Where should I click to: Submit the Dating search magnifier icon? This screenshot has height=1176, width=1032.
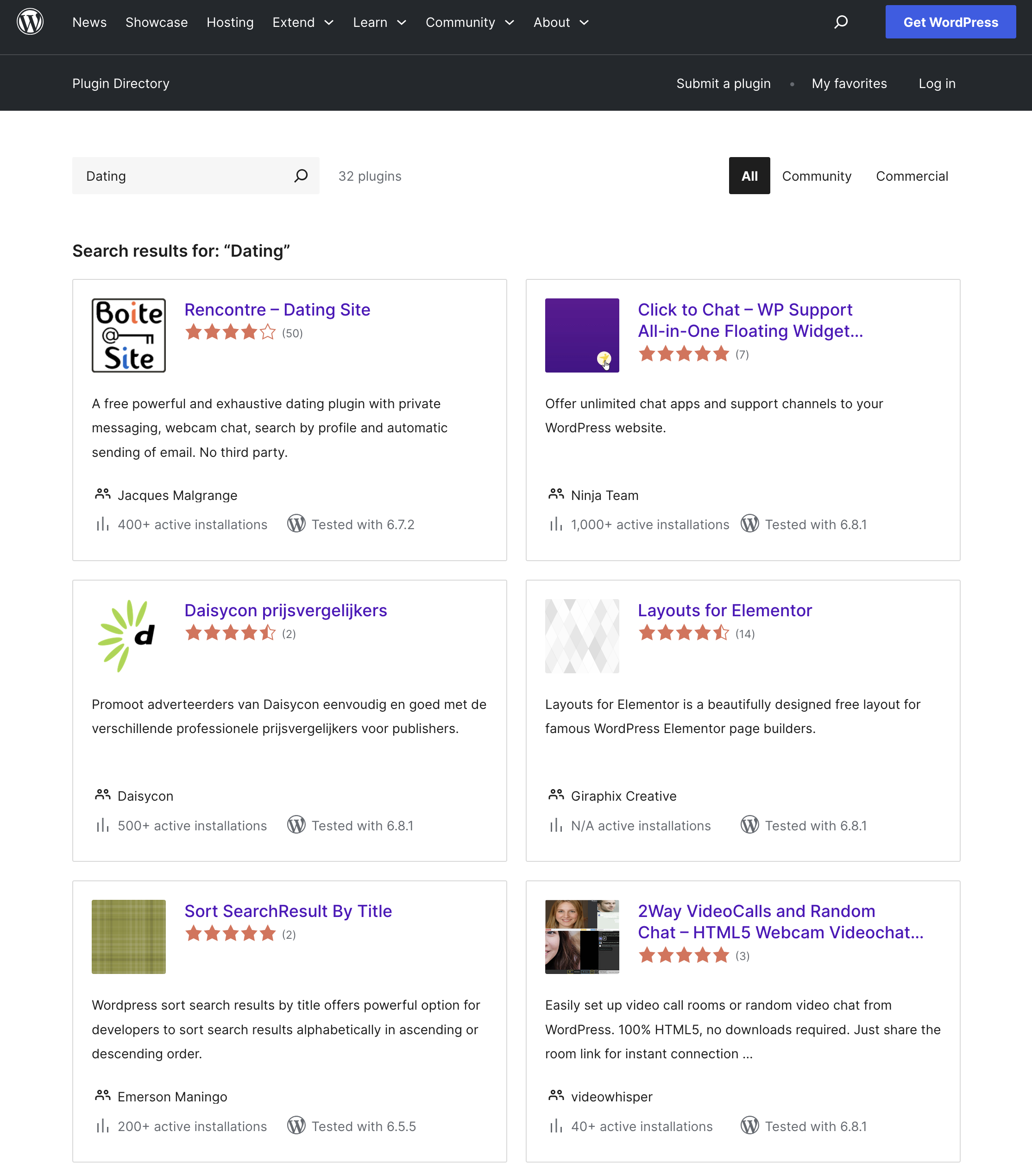pyautogui.click(x=301, y=176)
